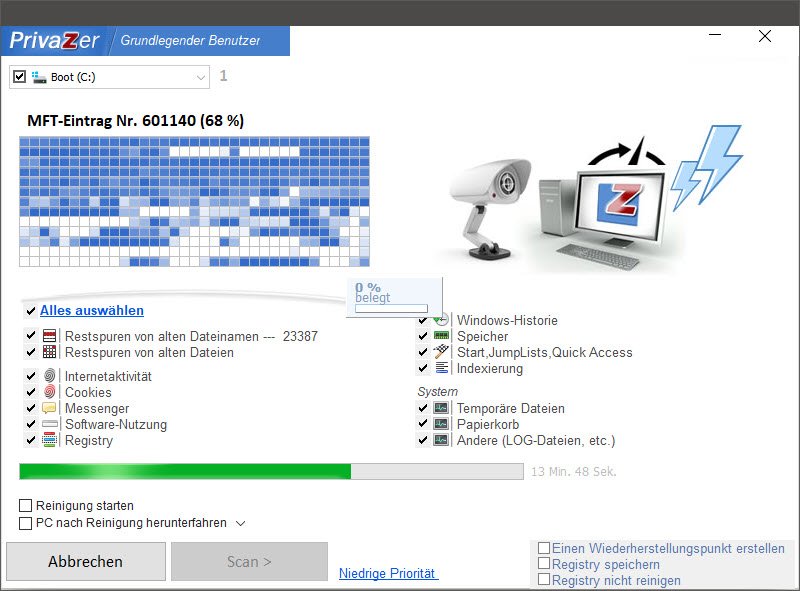Screen dimensions: 800x591
Task: Uncheck Start, JumpLists, Quick Access checkbox
Action: [423, 352]
